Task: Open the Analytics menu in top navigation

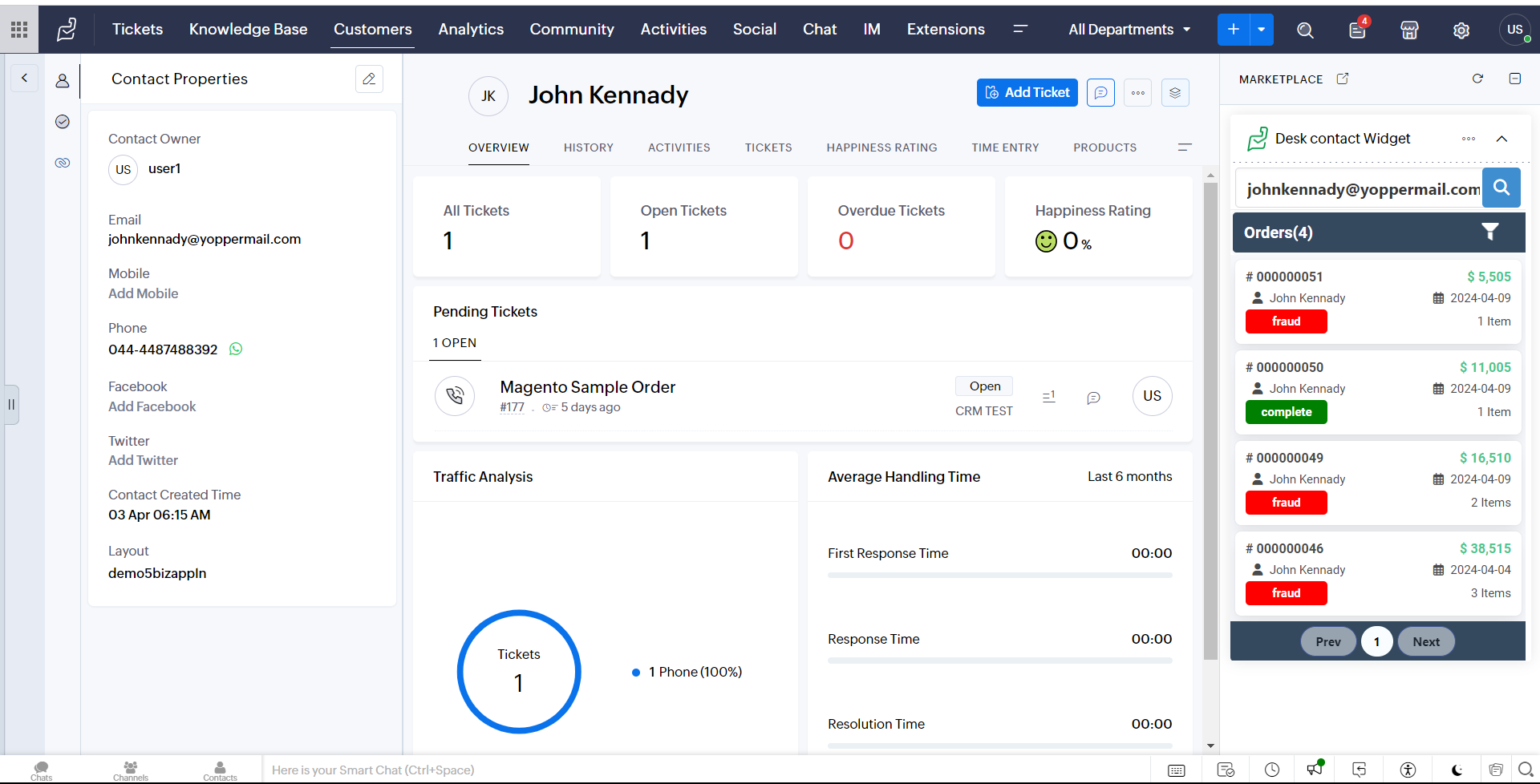Action: [471, 30]
